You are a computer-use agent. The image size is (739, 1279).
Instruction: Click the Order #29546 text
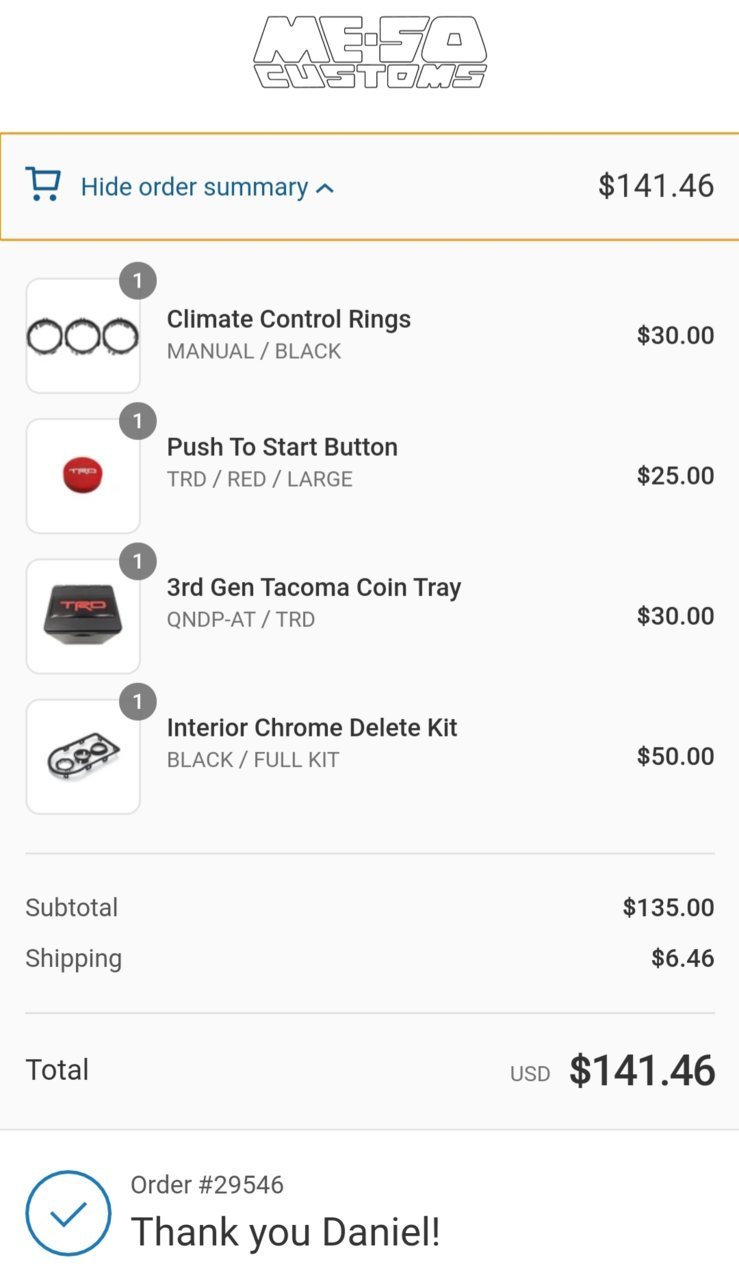coord(207,1185)
